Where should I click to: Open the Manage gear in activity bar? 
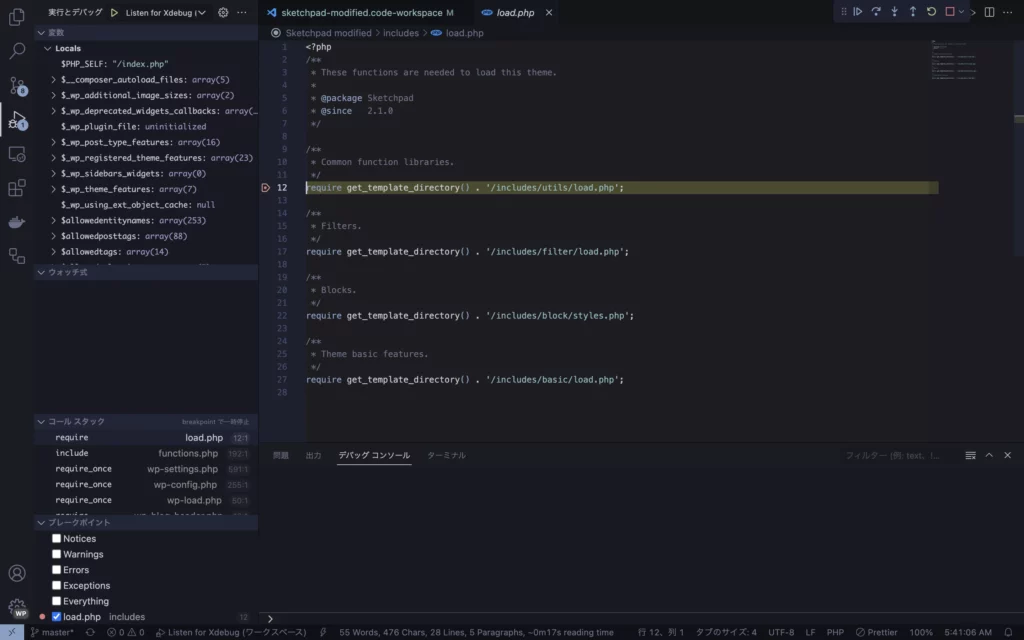pyautogui.click(x=17, y=608)
